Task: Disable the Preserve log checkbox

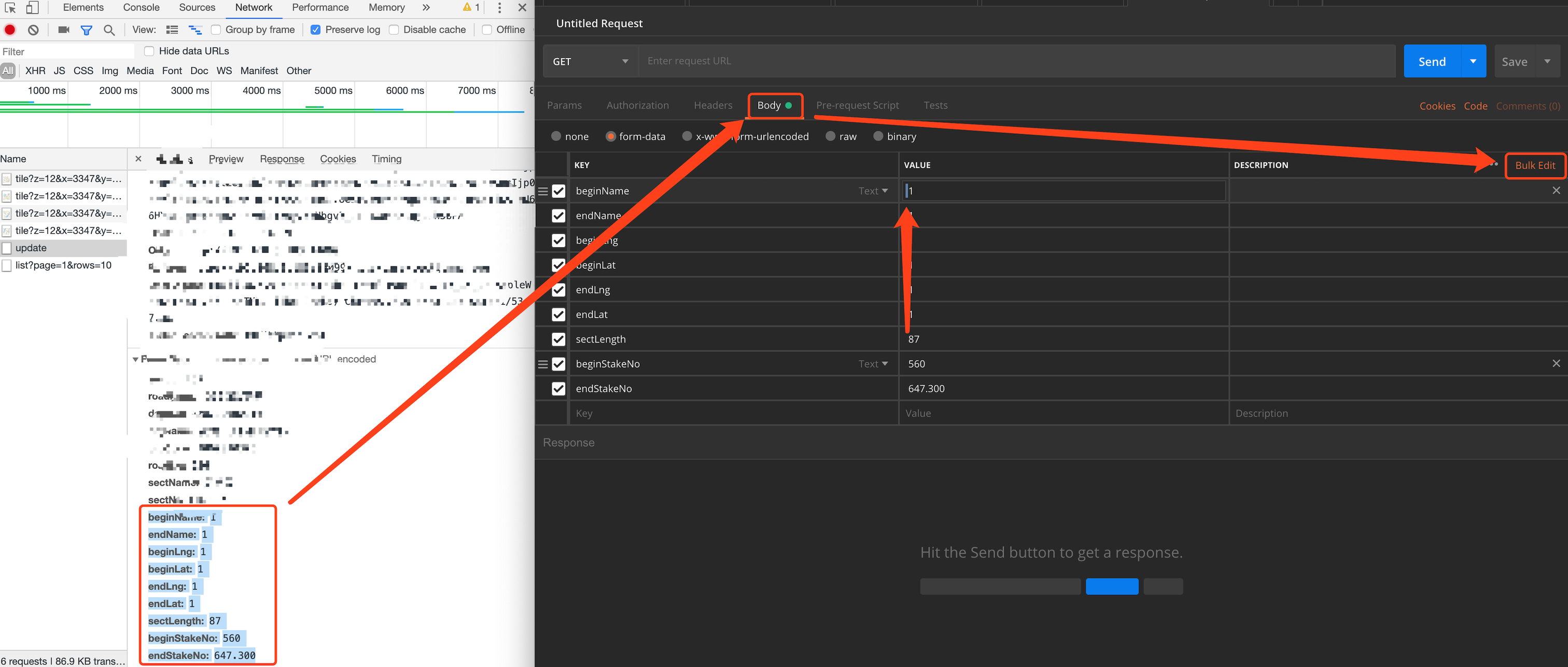Action: pos(315,30)
